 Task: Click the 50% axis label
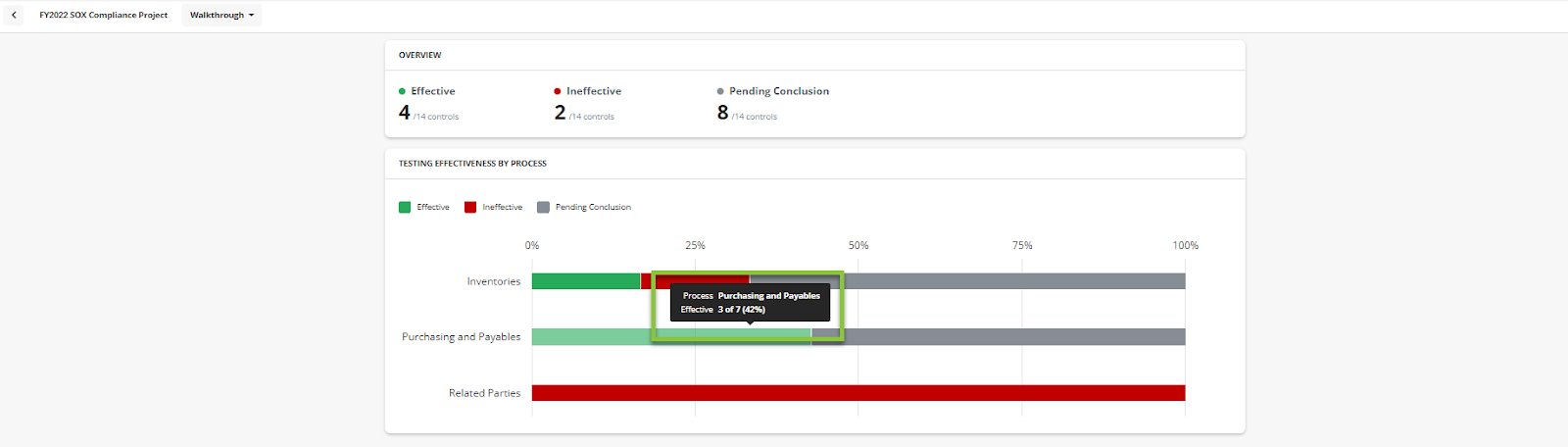coord(858,245)
